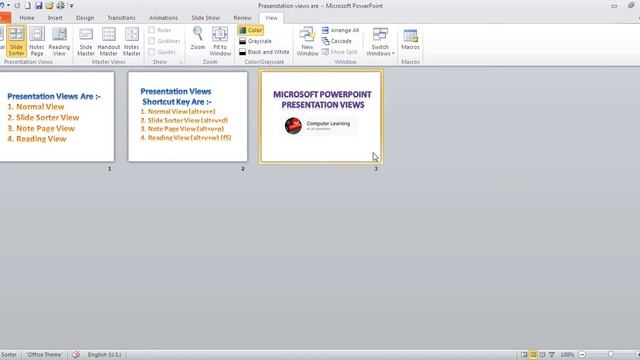Save the presentation using the floppy icon
Image resolution: width=640 pixels, height=360 pixels.
(x=39, y=6)
